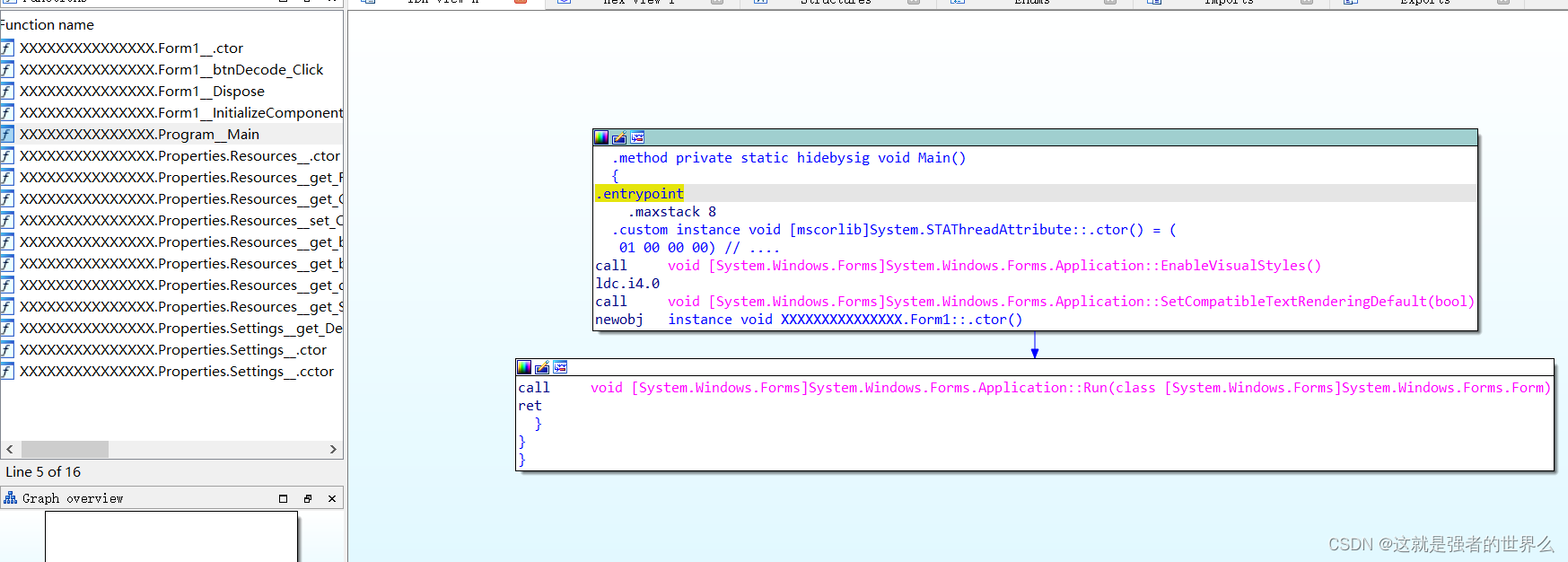Open the color palette icon on the Main() node
Screen dimensions: 1568x562
tap(601, 137)
